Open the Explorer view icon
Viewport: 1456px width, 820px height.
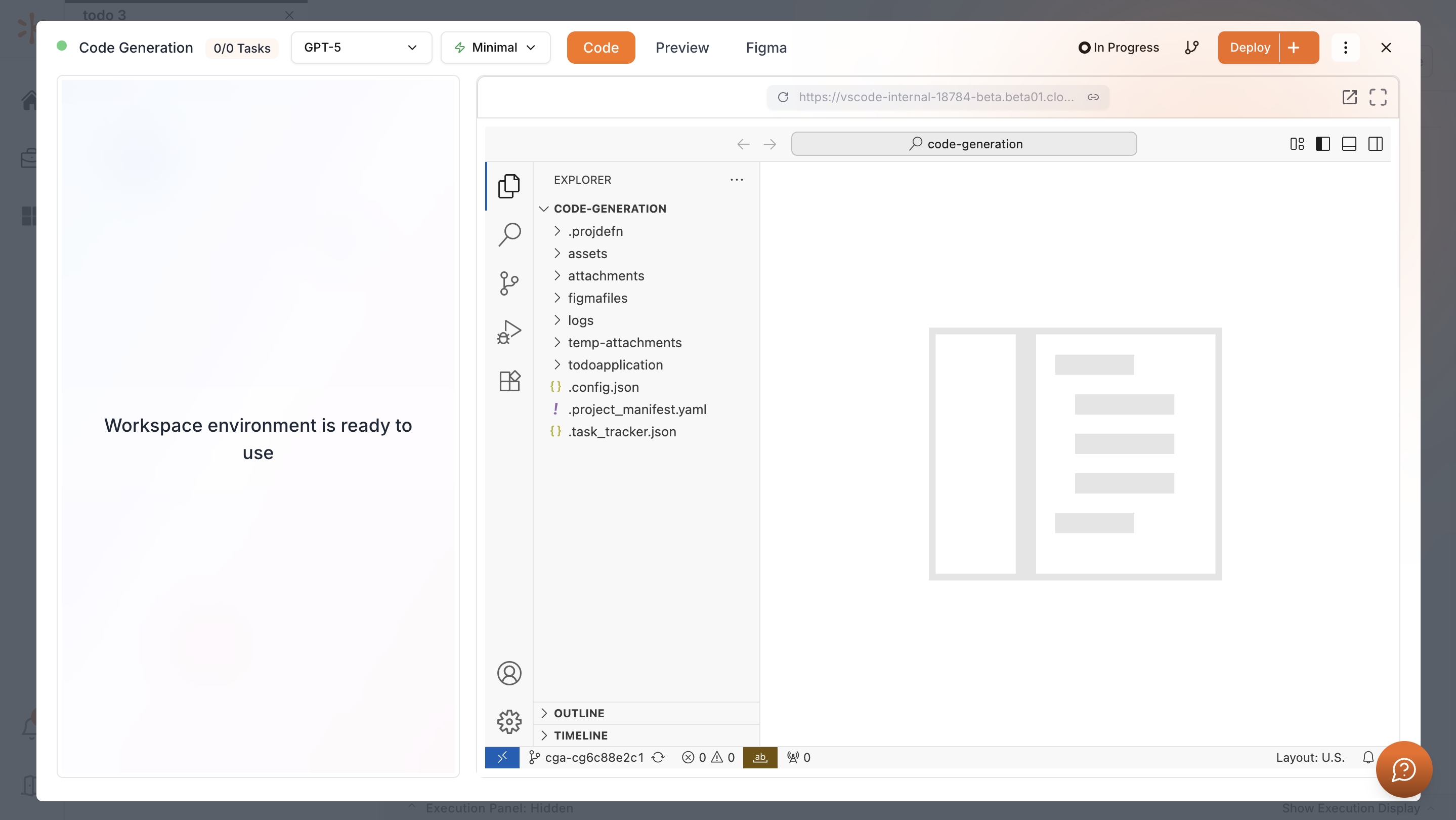point(509,186)
